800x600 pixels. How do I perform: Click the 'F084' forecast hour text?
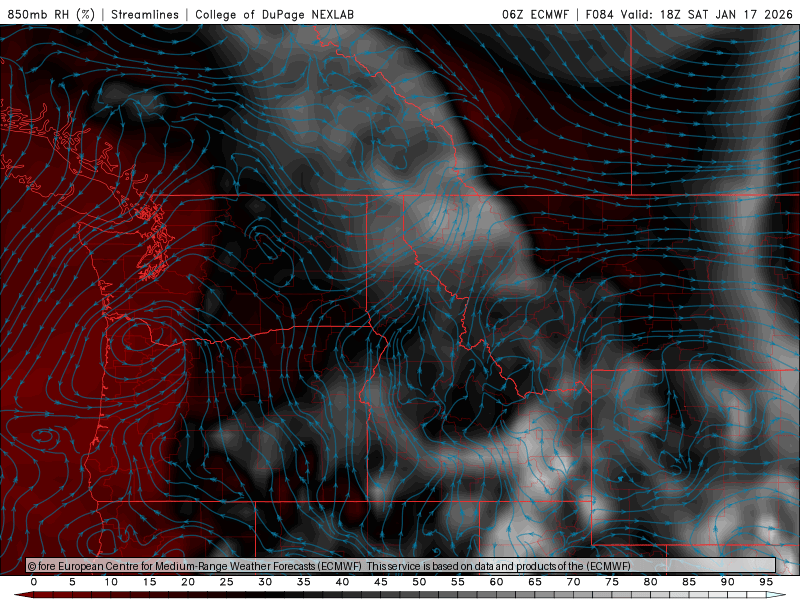coord(599,14)
